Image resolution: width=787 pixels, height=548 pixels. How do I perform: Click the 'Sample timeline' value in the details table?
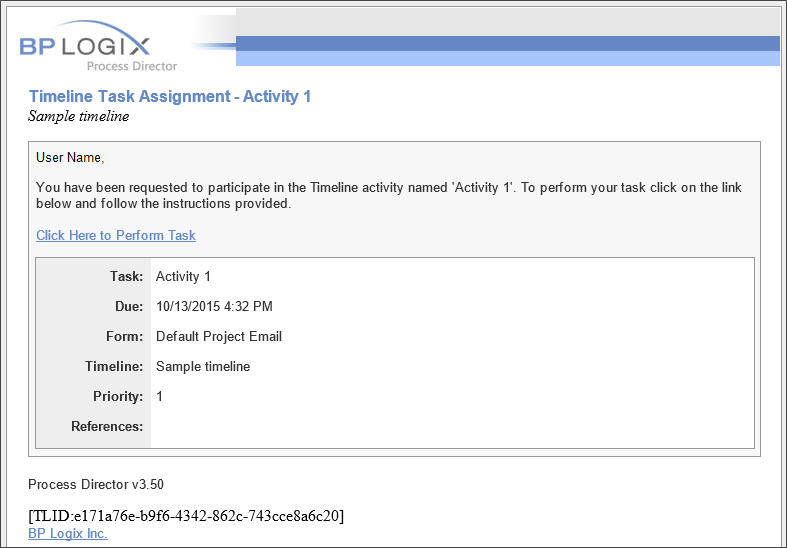[203, 366]
